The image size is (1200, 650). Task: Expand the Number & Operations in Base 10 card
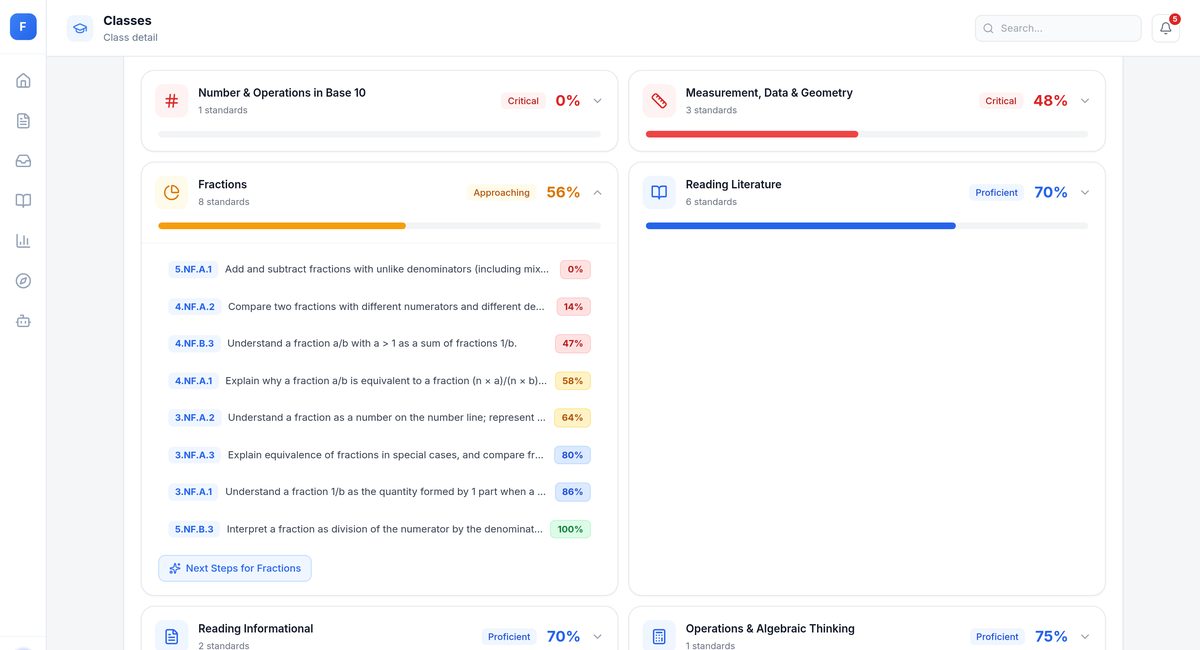598,101
